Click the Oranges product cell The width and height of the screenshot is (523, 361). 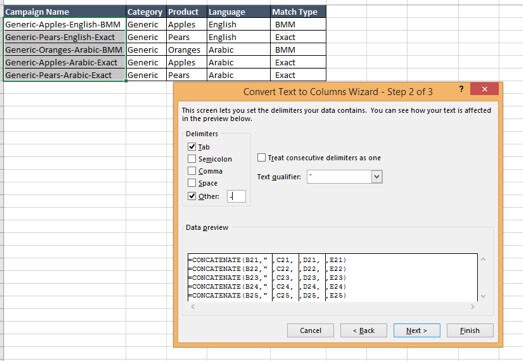[x=186, y=50]
